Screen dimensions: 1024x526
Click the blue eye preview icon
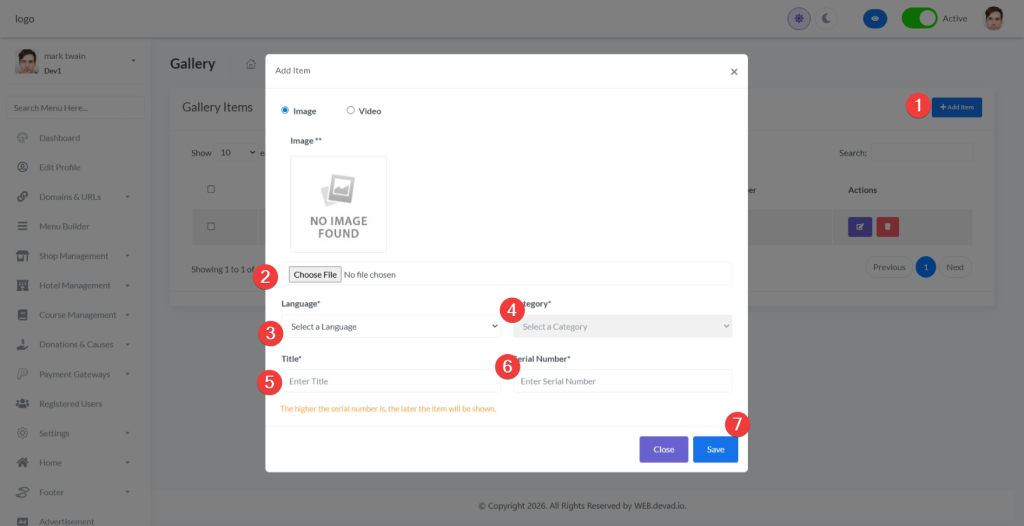pos(875,18)
